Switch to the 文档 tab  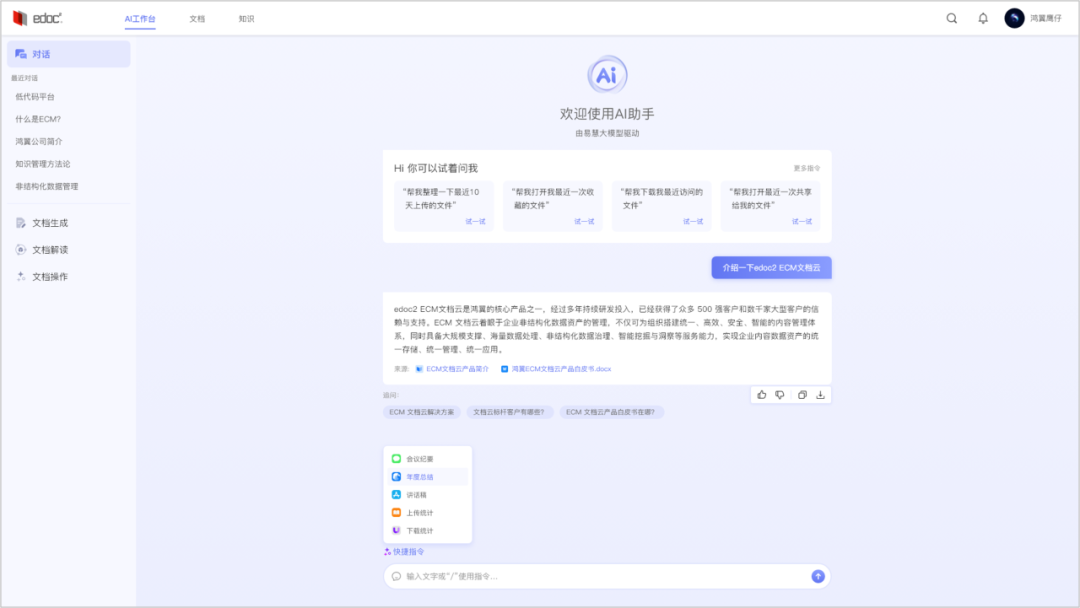tap(196, 17)
